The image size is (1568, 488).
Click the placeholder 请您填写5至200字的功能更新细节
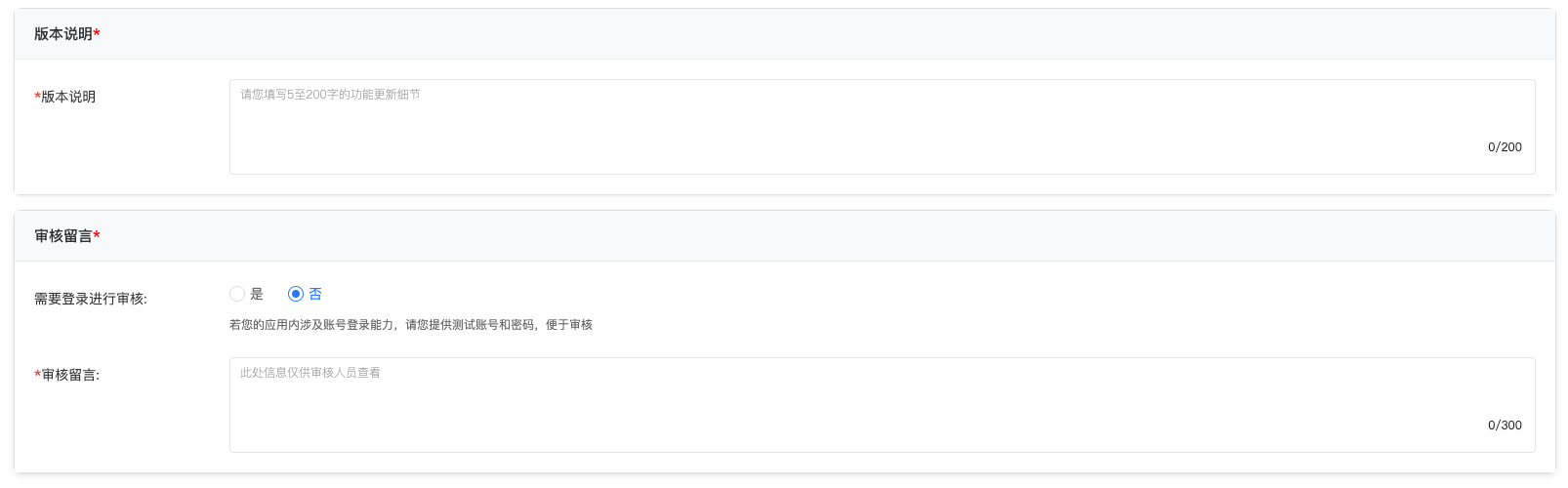click(x=330, y=95)
